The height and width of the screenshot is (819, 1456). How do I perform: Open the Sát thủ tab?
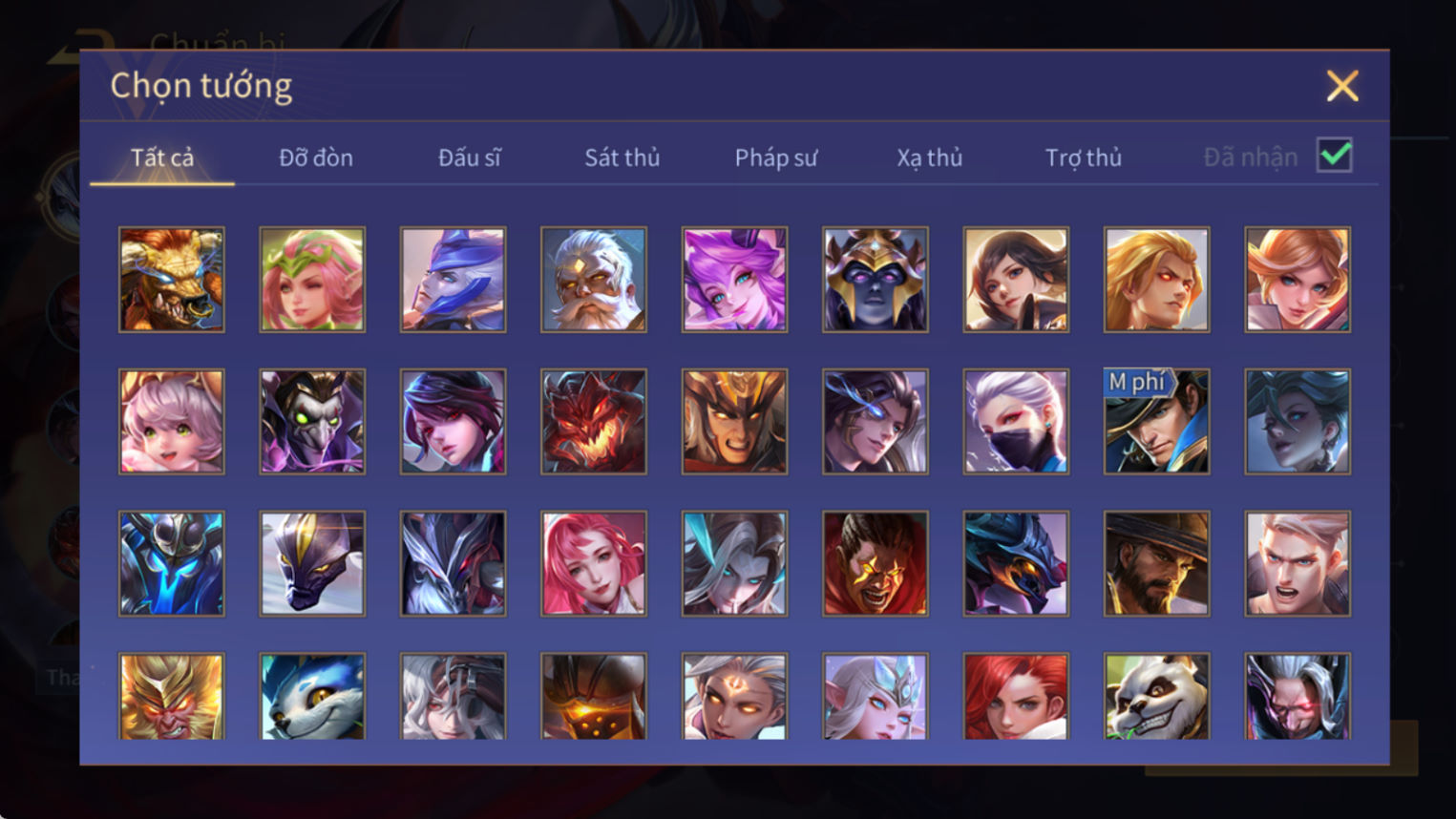point(622,157)
